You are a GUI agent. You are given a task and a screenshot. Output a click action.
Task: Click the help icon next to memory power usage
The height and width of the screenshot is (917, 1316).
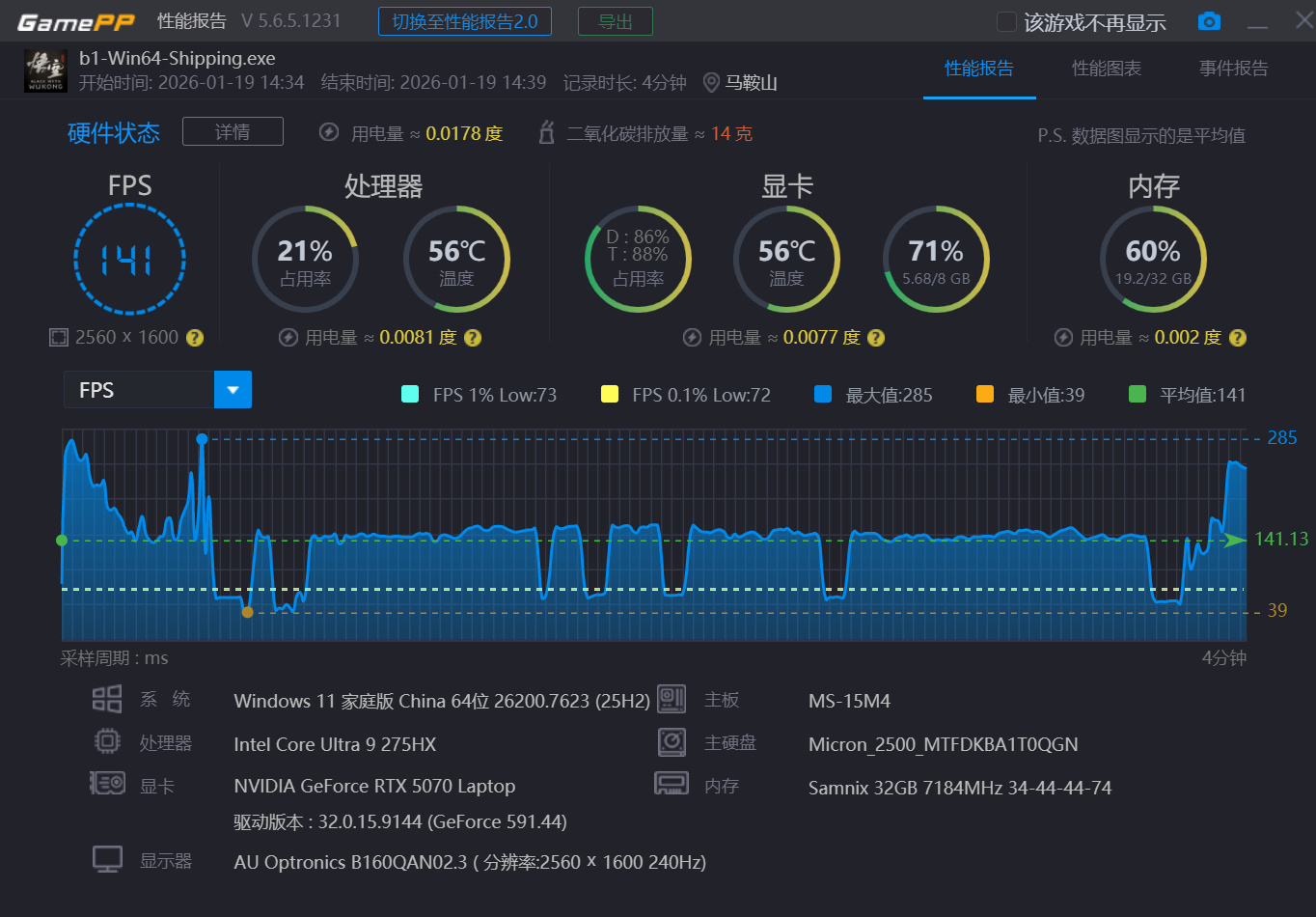pos(1238,338)
